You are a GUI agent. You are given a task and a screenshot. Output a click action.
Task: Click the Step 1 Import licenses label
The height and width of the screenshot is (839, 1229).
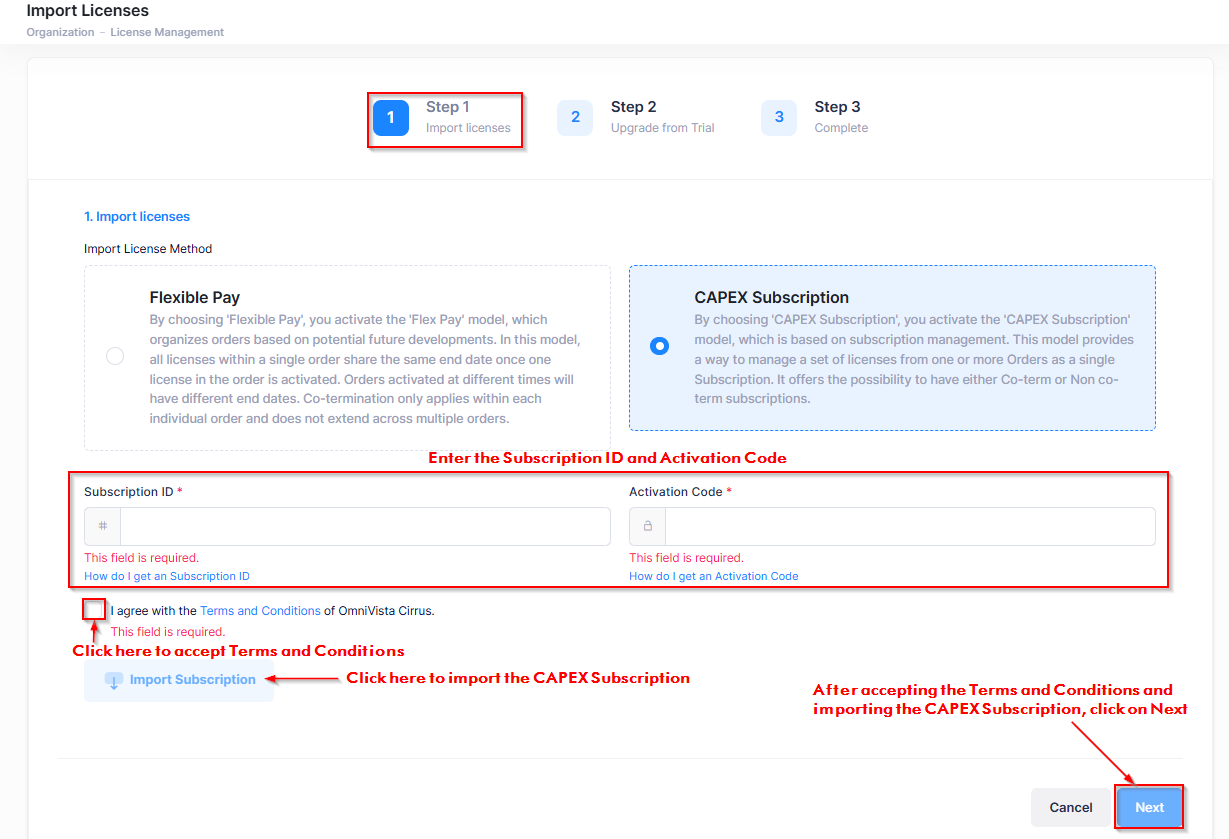467,117
